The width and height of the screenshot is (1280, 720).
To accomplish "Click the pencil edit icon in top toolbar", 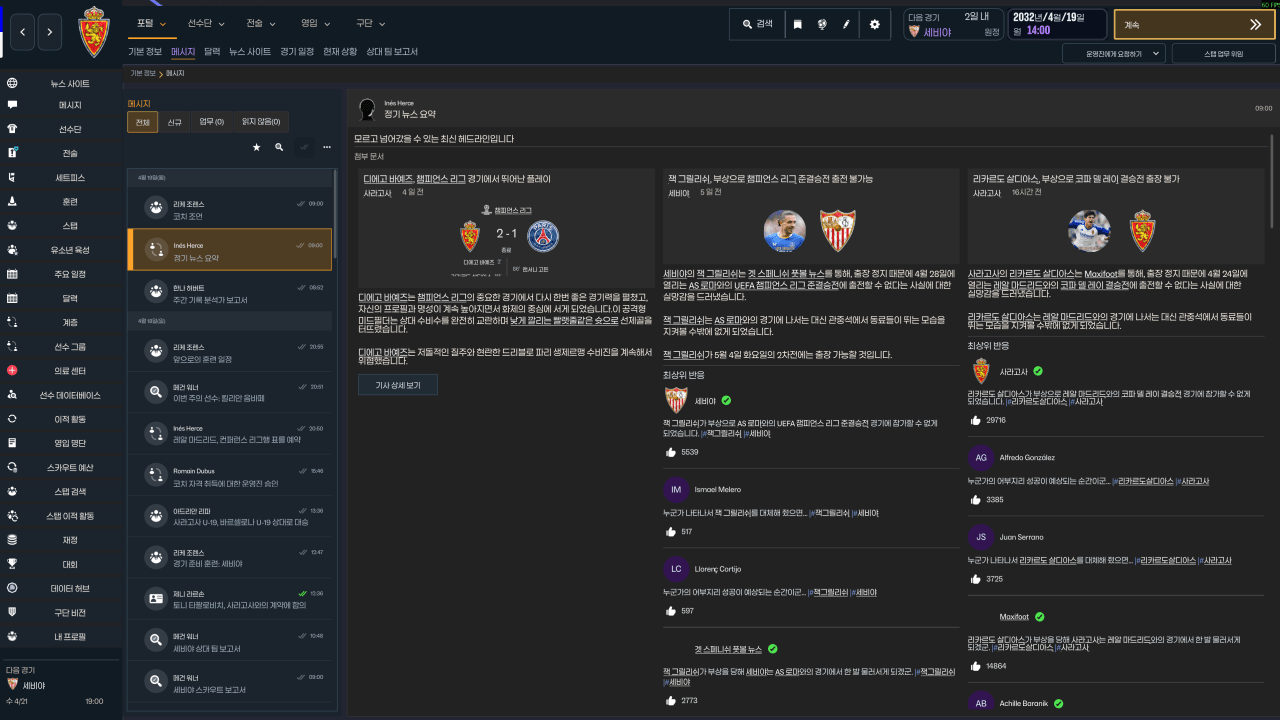I will [x=846, y=24].
